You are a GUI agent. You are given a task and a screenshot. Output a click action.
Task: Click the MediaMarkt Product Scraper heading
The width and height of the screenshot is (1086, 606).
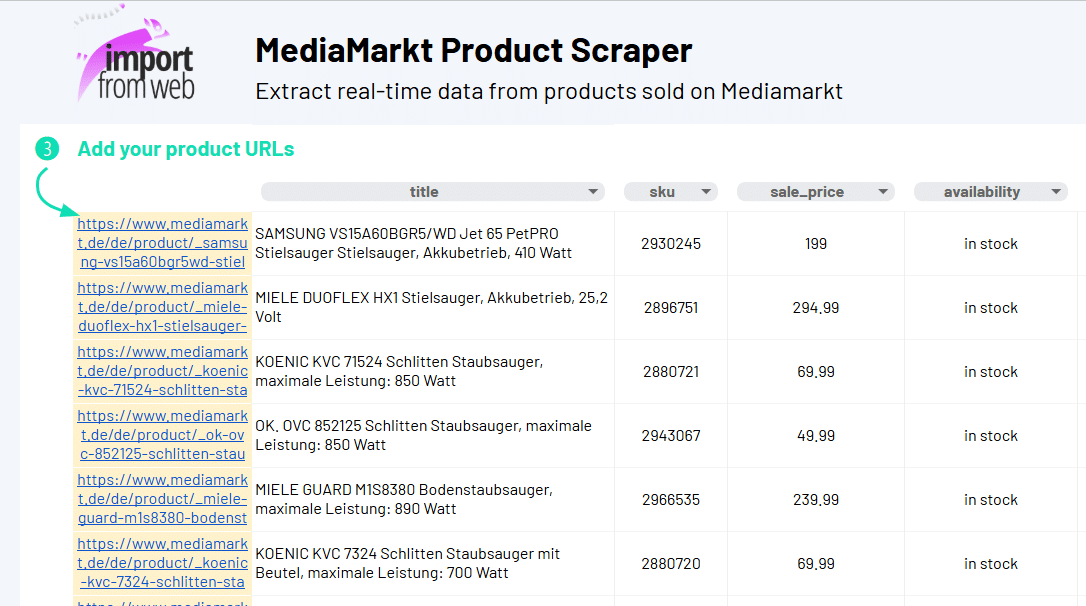(x=473, y=50)
